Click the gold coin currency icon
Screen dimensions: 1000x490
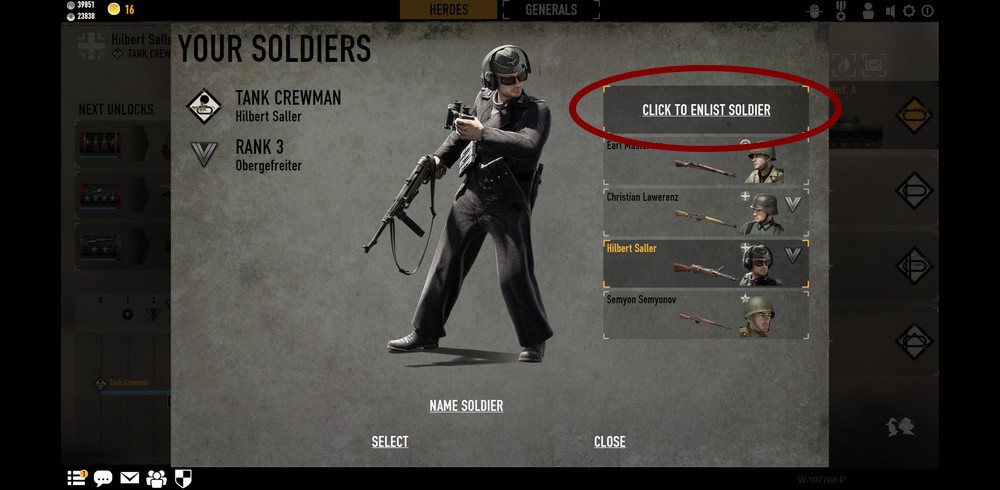114,9
